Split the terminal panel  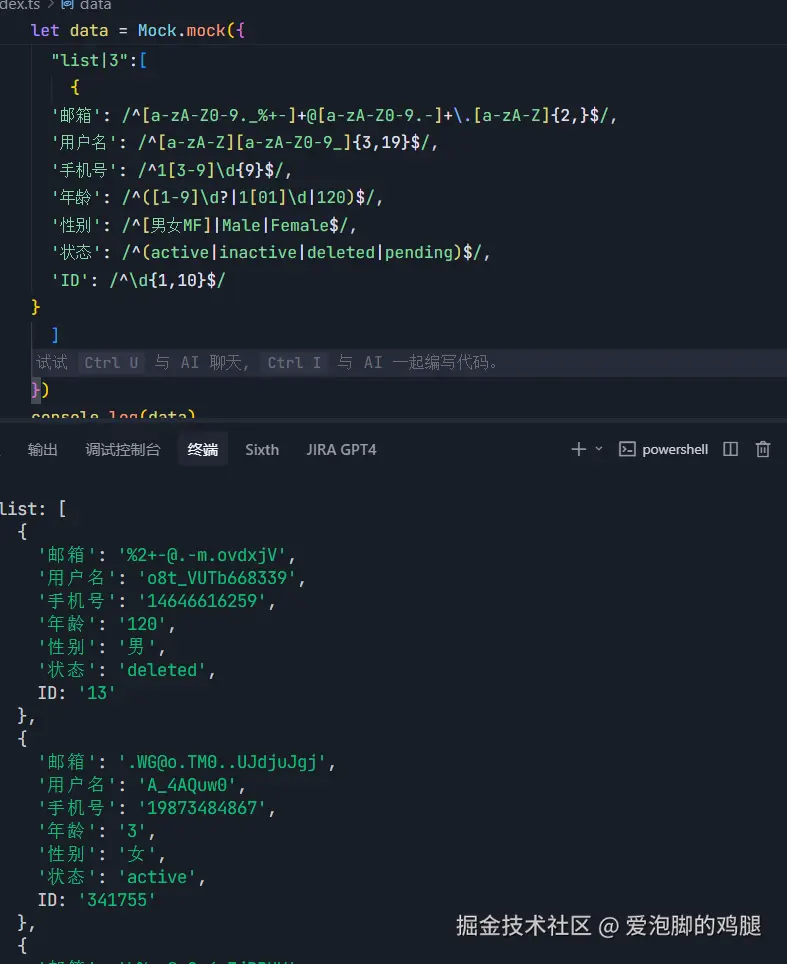click(730, 449)
